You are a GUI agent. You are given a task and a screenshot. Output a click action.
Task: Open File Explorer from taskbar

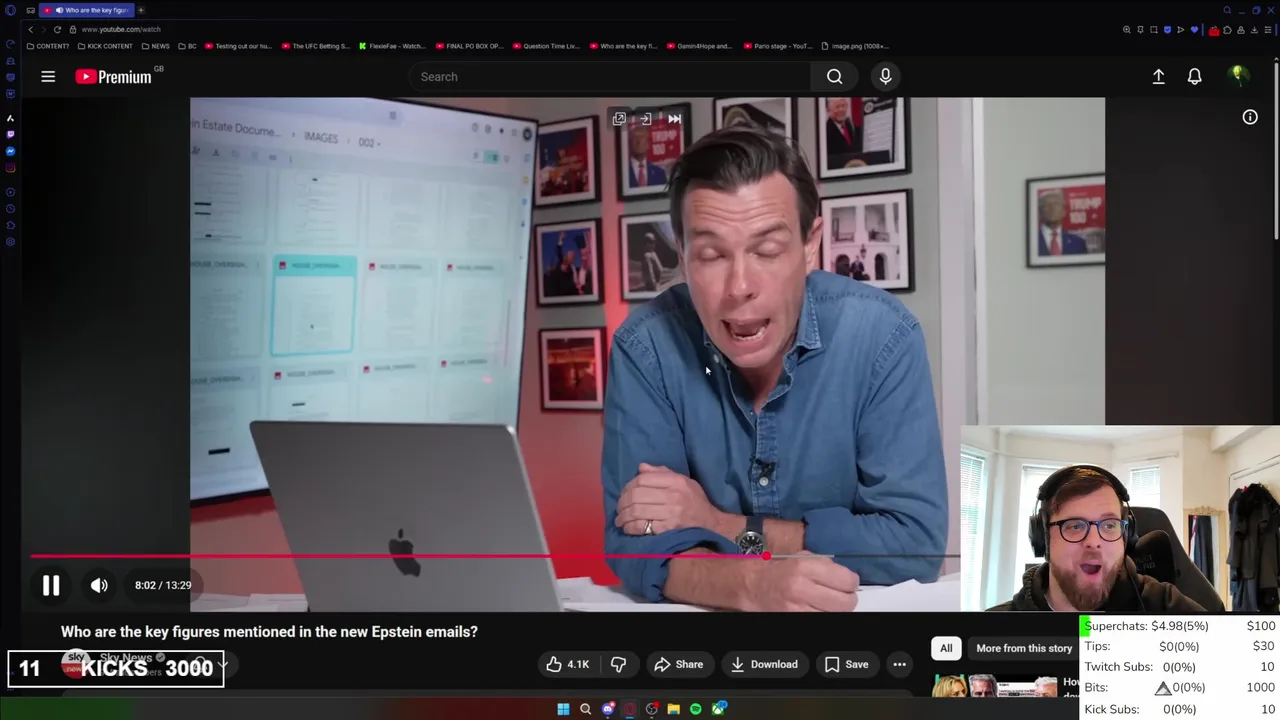pos(674,709)
